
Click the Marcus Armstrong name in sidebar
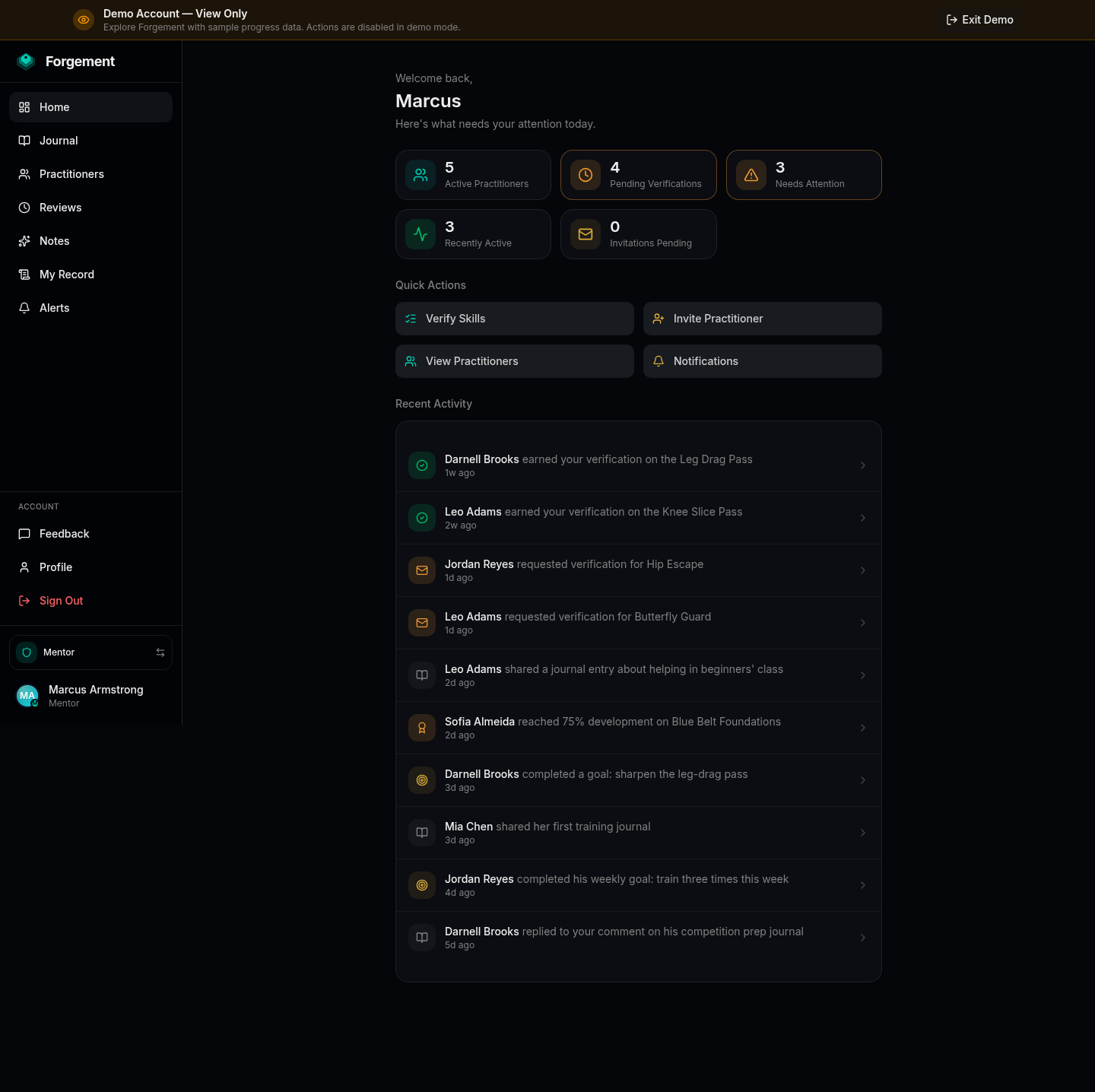pos(96,690)
